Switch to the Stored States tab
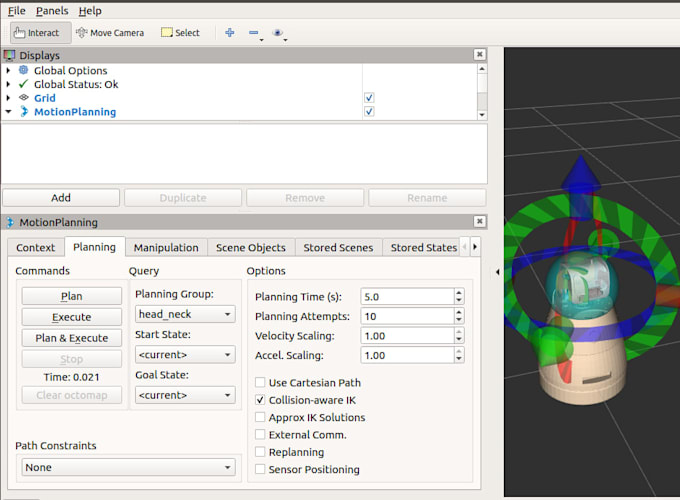 click(421, 248)
